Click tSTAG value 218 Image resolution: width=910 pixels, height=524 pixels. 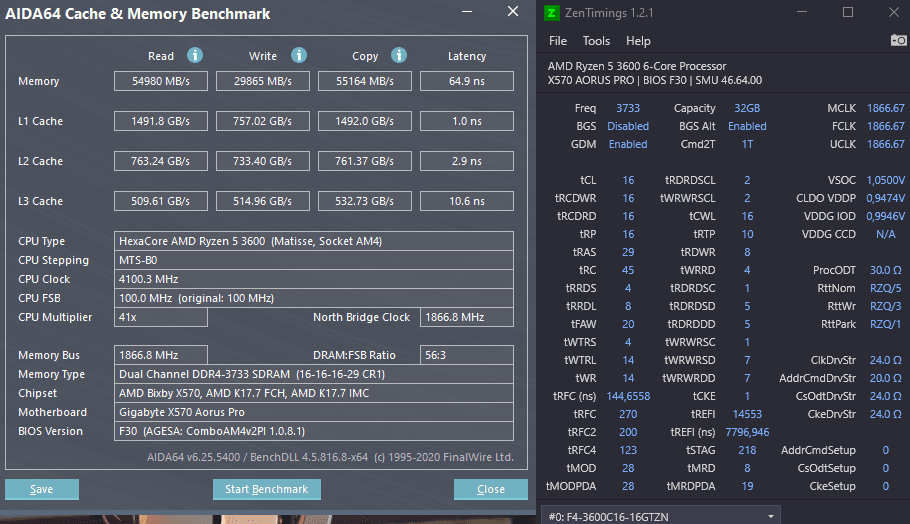pyautogui.click(x=747, y=450)
